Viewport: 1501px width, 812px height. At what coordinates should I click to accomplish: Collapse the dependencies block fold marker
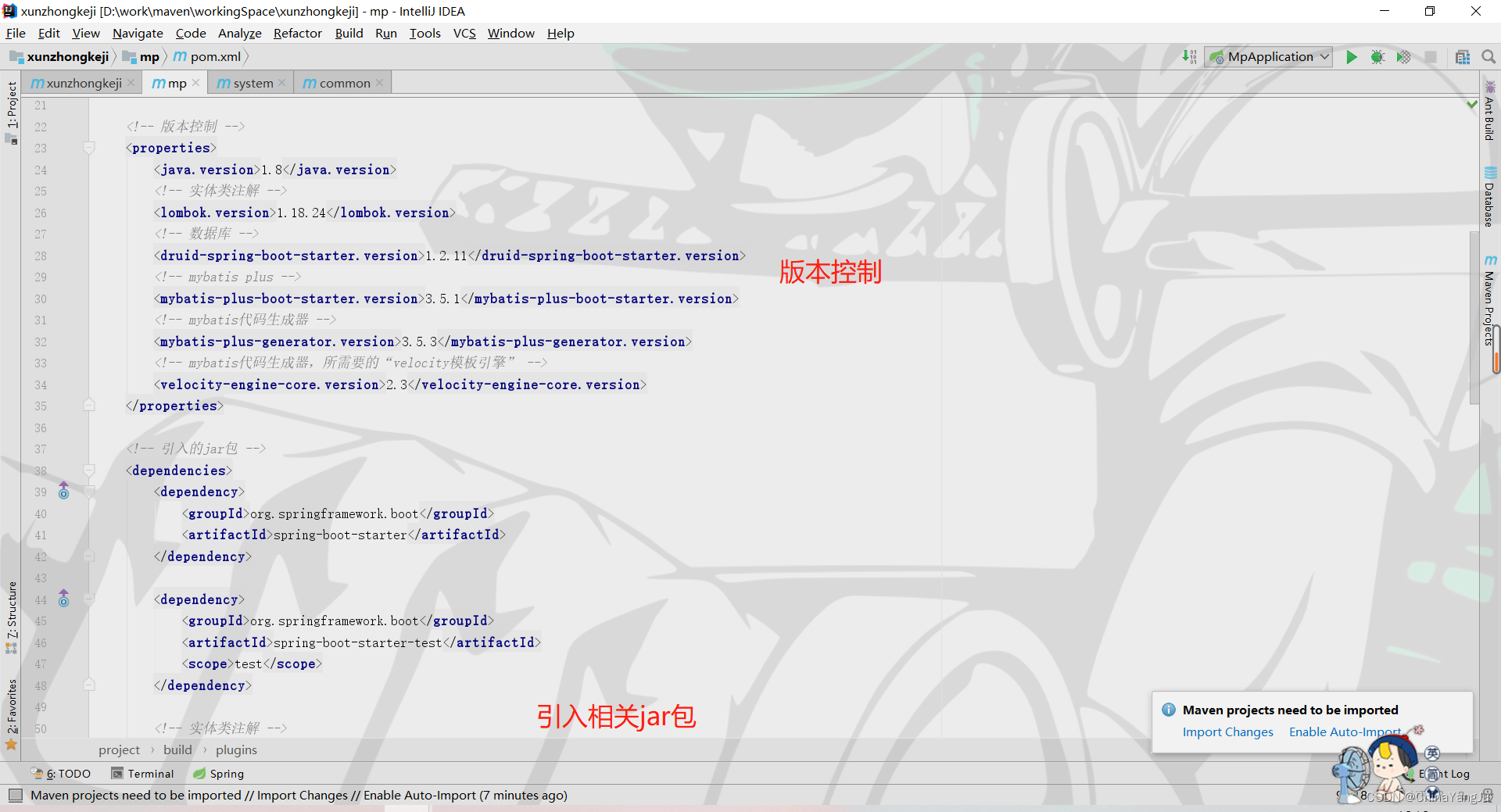tap(88, 470)
